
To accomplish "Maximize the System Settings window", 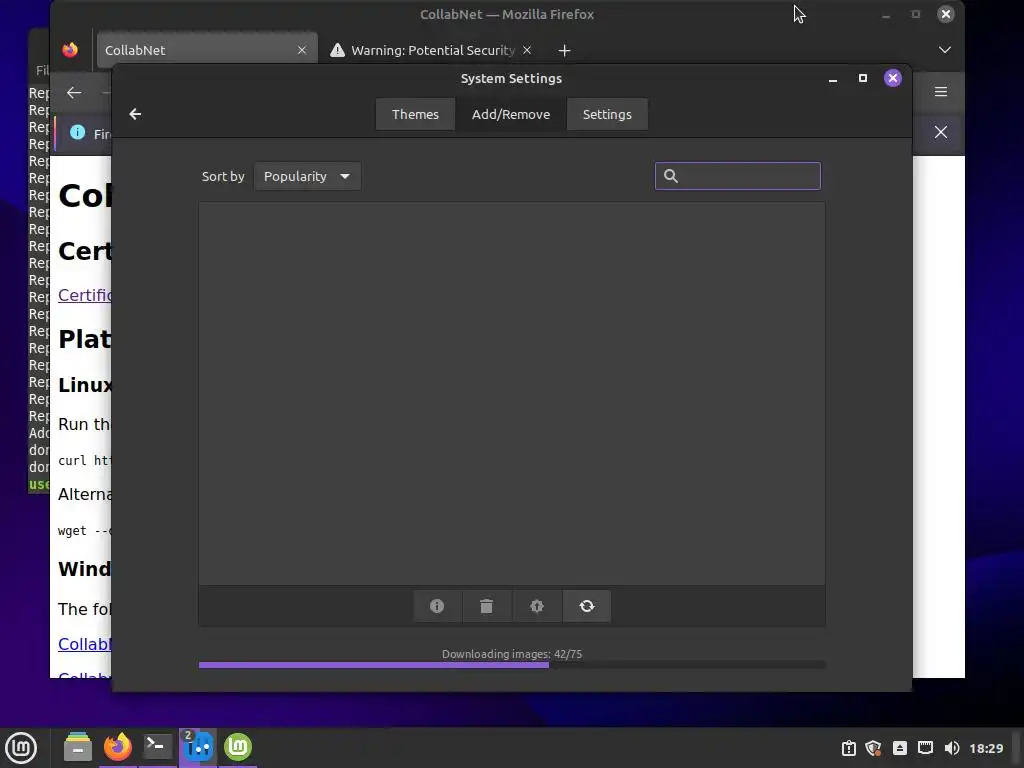I will pos(863,78).
